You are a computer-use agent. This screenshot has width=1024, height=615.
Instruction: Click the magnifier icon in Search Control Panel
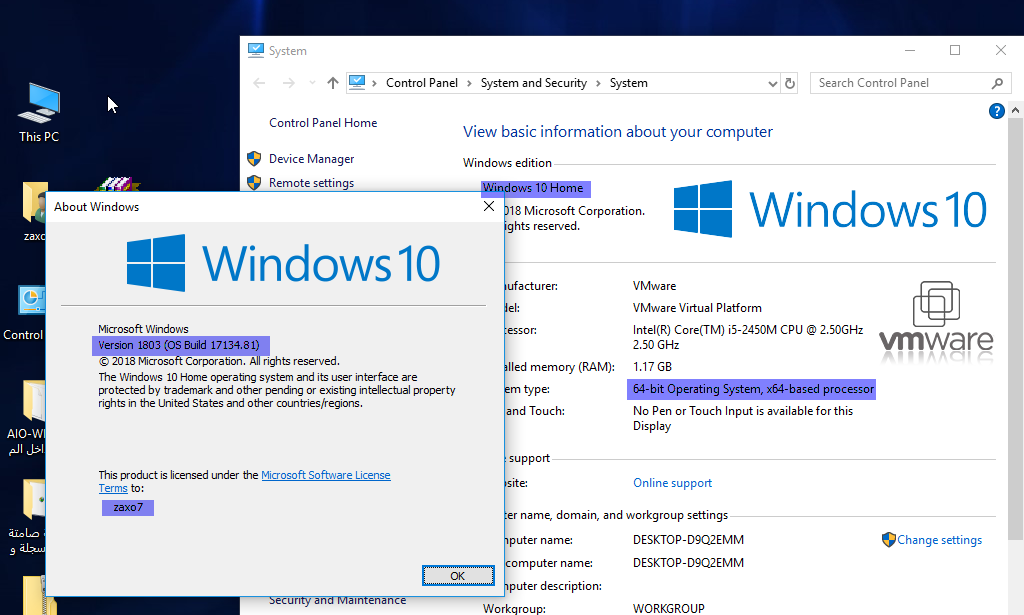pos(996,83)
